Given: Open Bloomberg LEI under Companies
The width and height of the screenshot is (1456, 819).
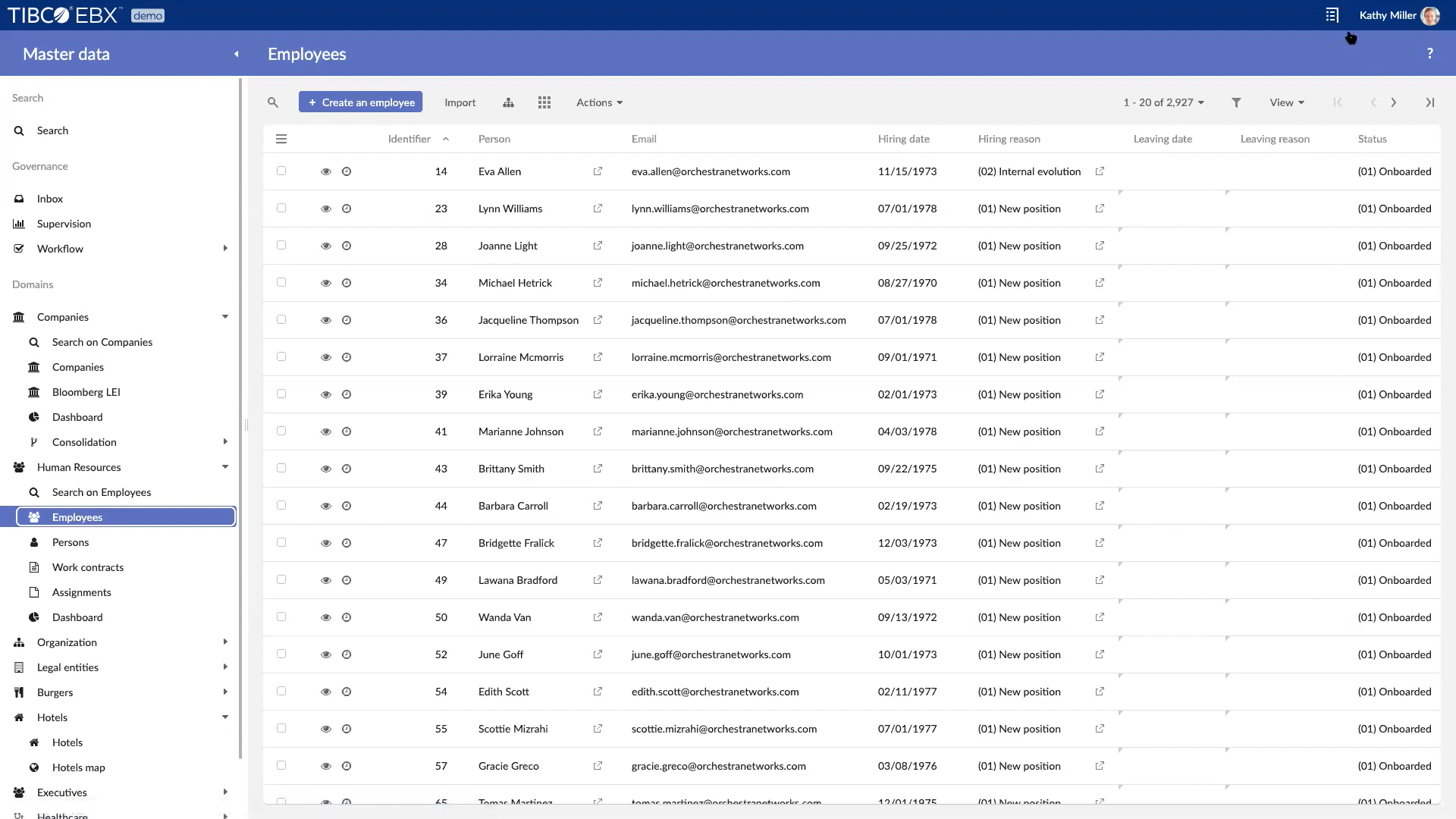Looking at the screenshot, I should [x=86, y=392].
